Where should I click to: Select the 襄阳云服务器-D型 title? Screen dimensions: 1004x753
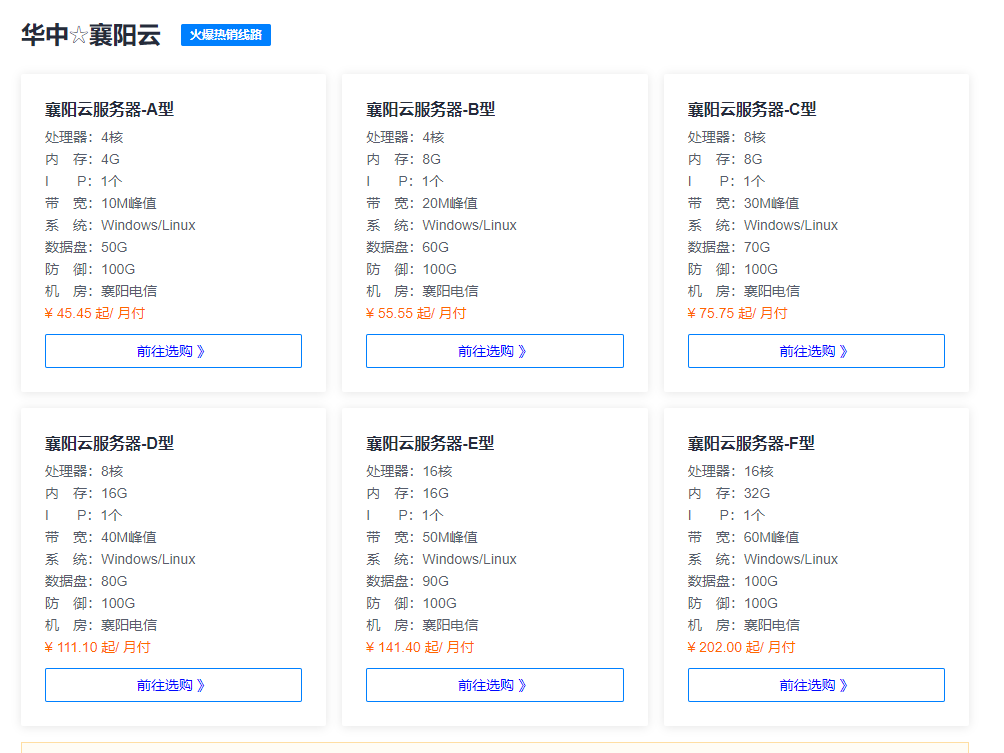tap(109, 443)
